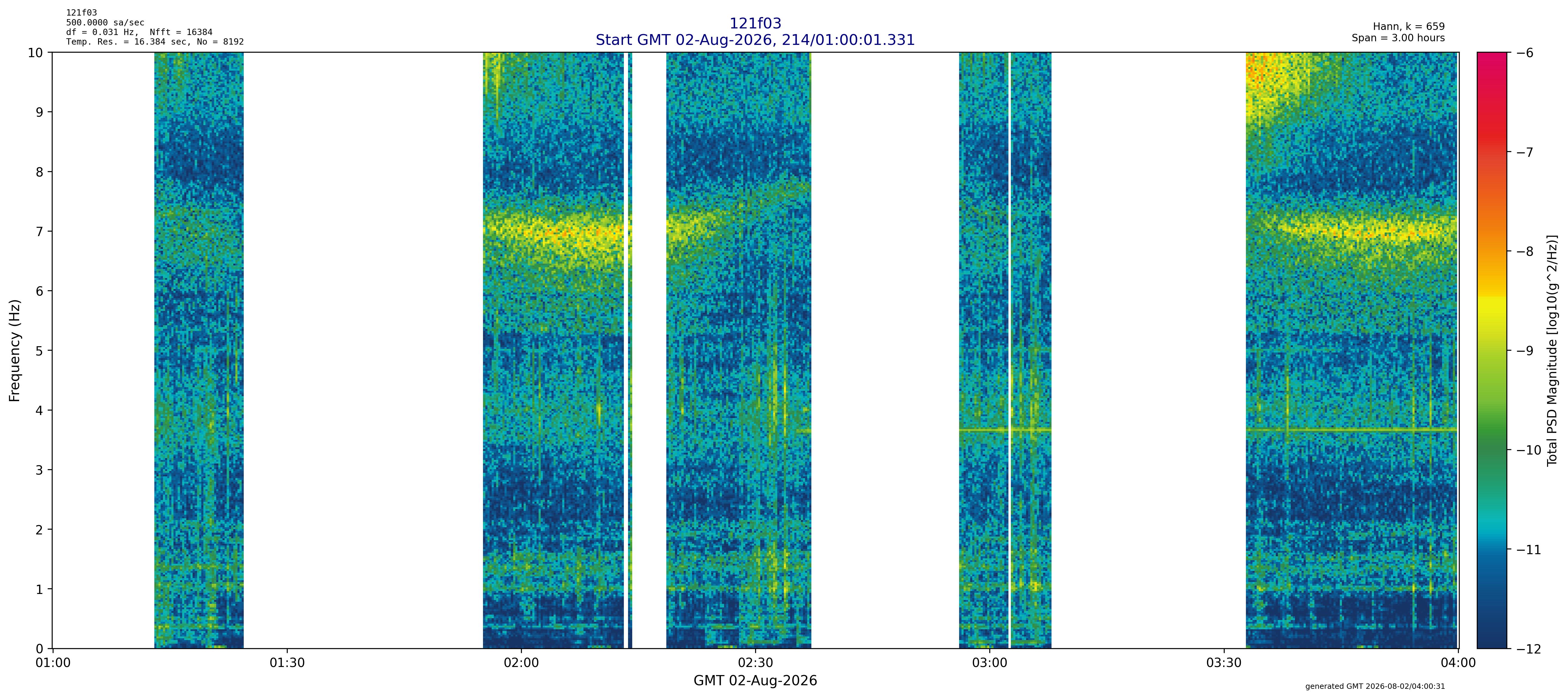Select the "02:00" time axis tick label
Viewport: 1568px width, 699px height.
(x=521, y=662)
